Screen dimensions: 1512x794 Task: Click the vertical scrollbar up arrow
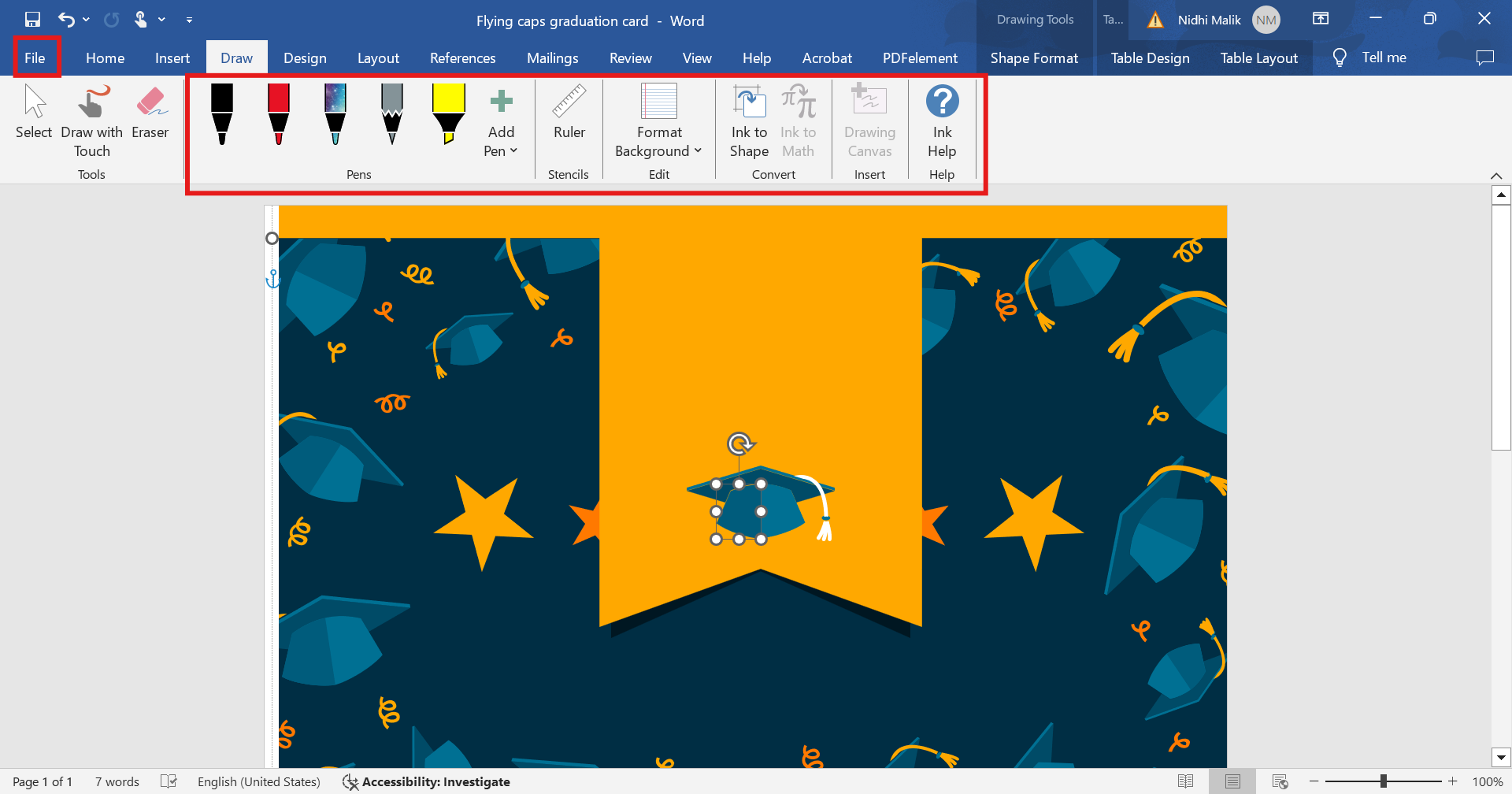pyautogui.click(x=1501, y=195)
